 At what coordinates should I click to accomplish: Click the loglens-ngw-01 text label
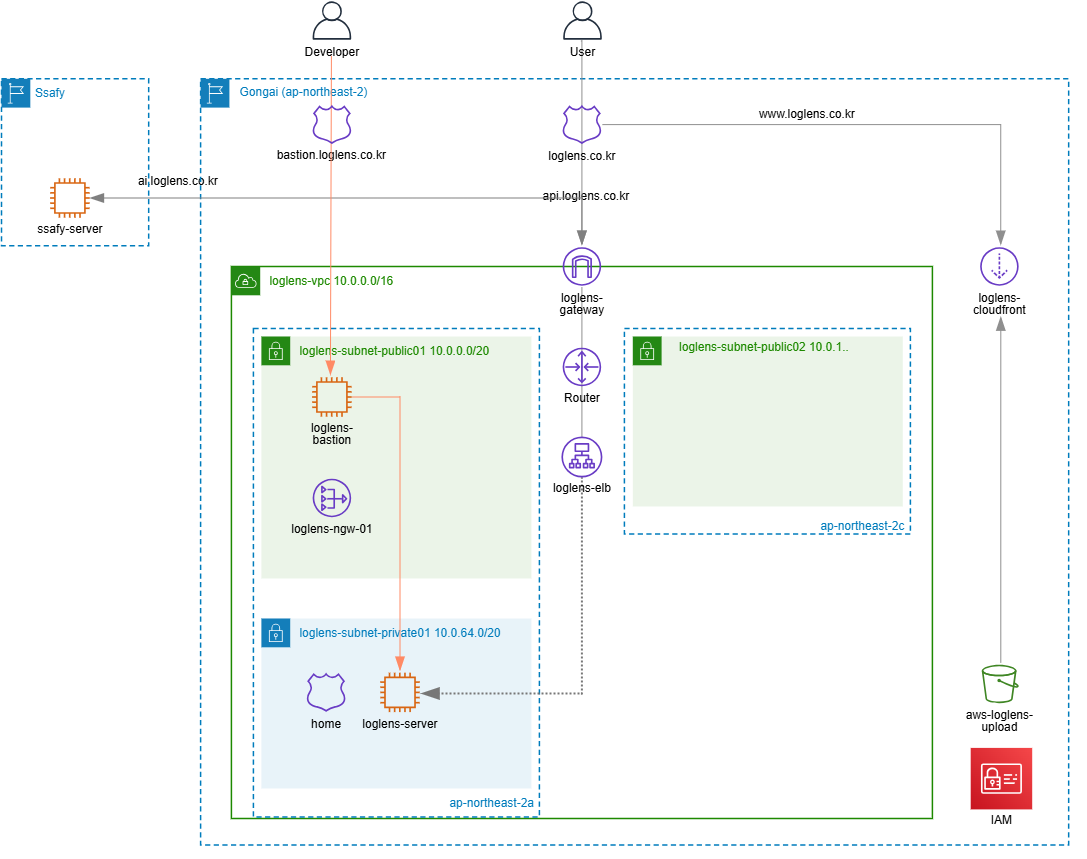[331, 529]
